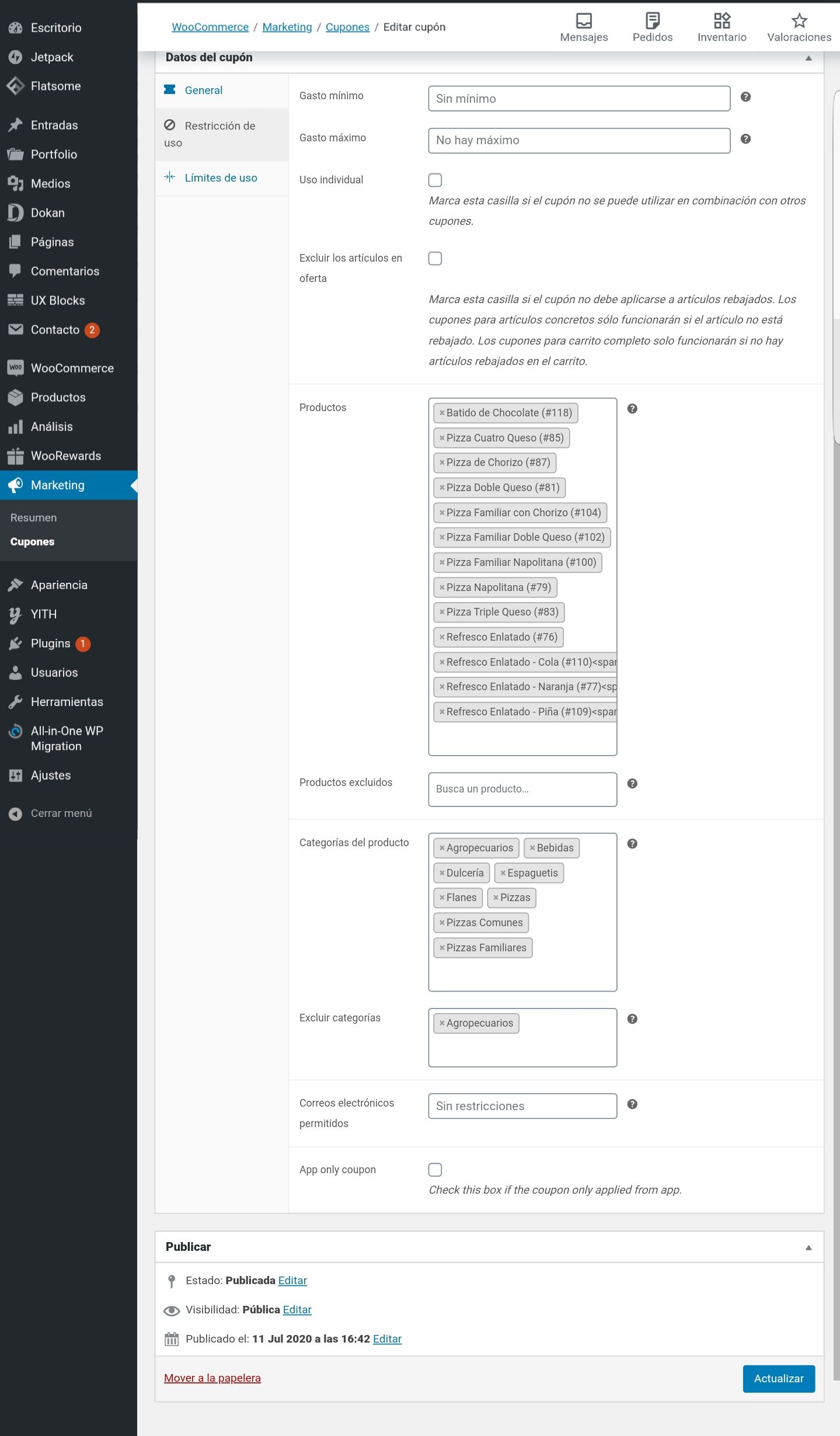Click help icon beside Categorías del producto
The width and height of the screenshot is (840, 1436).
pos(632,844)
